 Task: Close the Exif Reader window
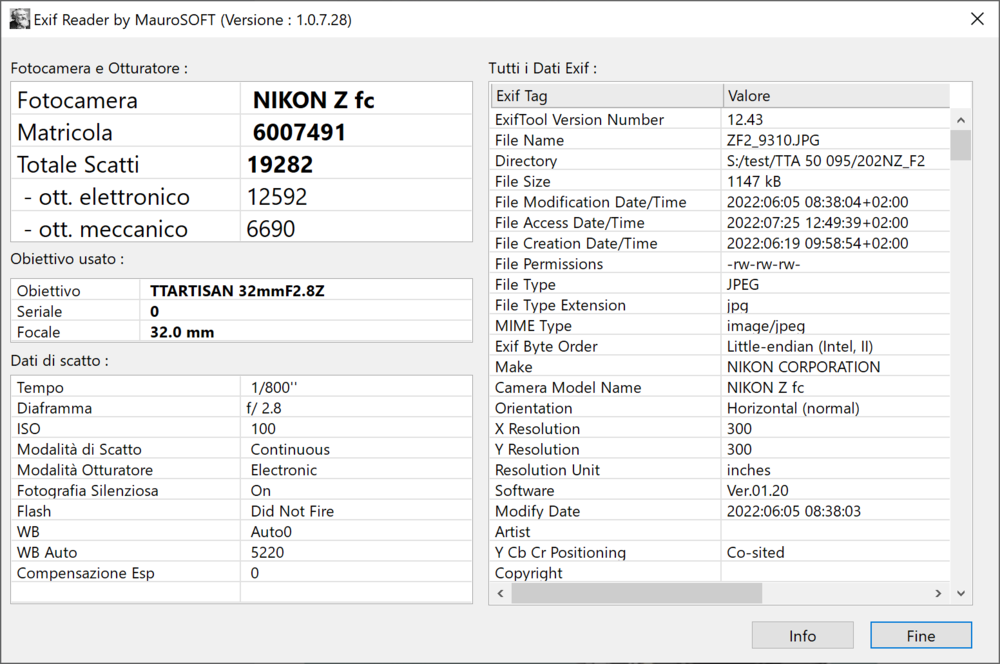(x=977, y=19)
